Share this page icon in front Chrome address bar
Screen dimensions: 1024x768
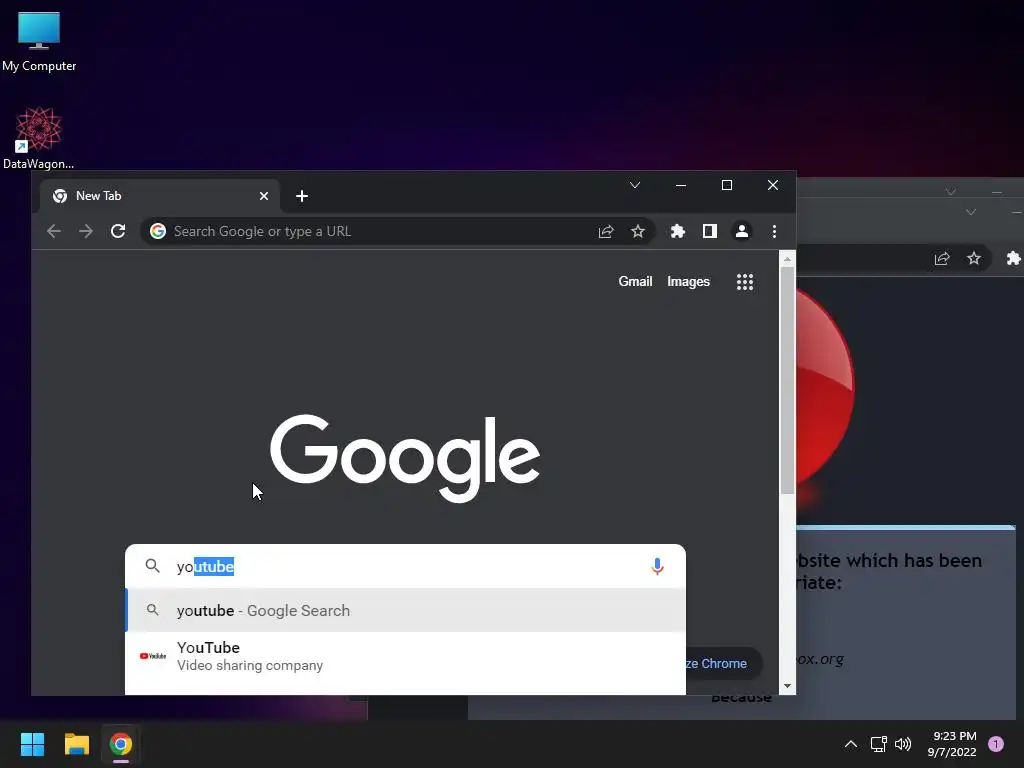pyautogui.click(x=606, y=231)
